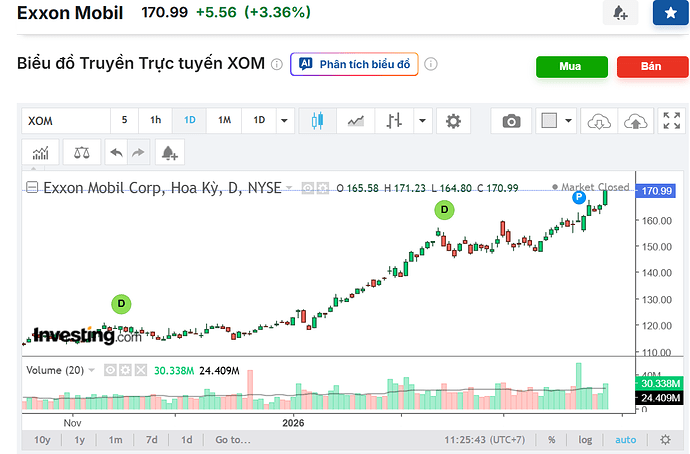Open compare symbols scales icon
Viewport: 690px width, 454px height.
tap(82, 153)
